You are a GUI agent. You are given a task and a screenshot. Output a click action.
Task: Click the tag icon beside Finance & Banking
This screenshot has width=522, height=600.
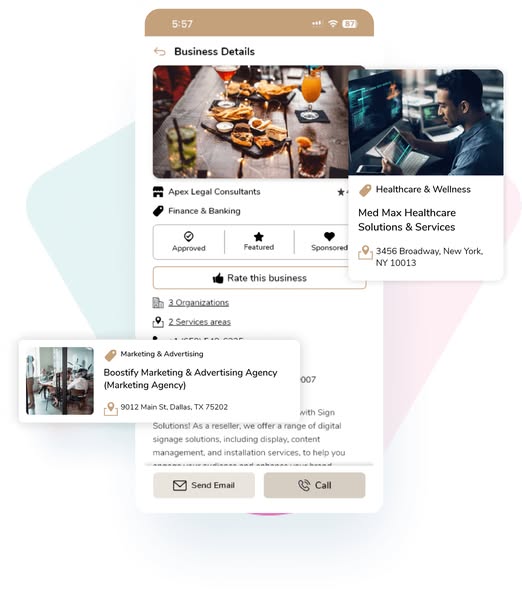tap(158, 211)
